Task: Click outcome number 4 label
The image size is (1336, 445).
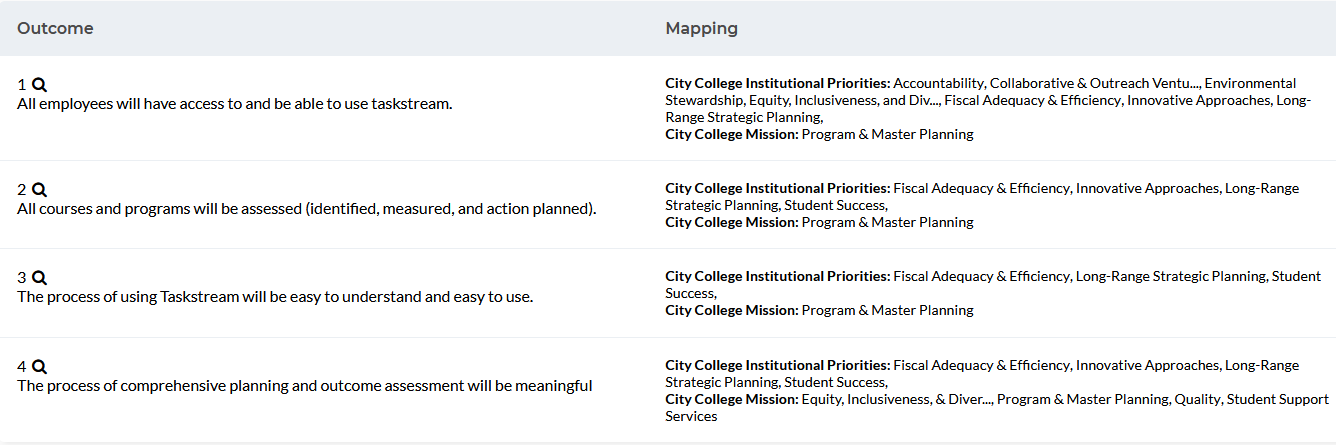Action: coord(22,367)
